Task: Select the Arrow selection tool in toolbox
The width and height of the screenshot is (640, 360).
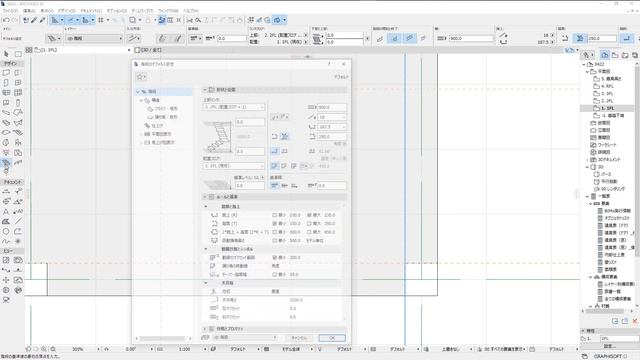Action: [6, 54]
